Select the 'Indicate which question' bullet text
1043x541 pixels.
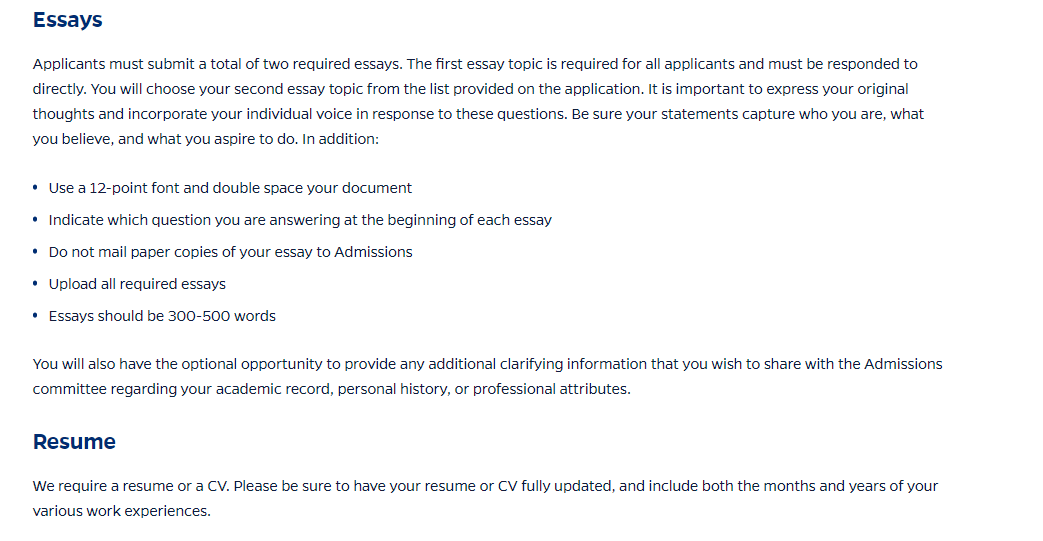(x=300, y=220)
